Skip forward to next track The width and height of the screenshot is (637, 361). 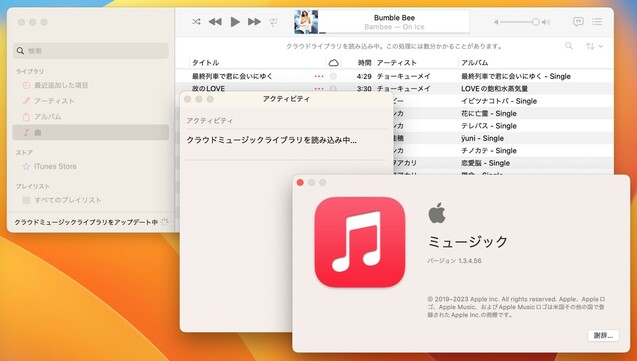tap(254, 22)
